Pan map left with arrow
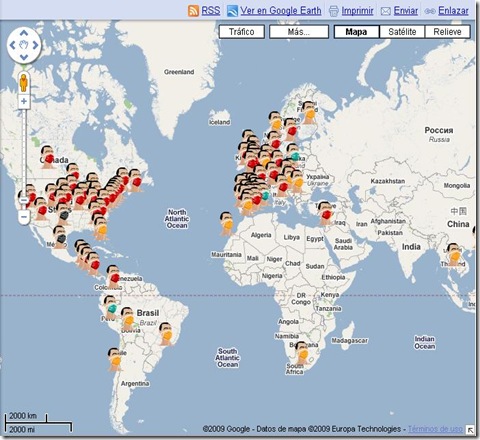 (x=13, y=45)
